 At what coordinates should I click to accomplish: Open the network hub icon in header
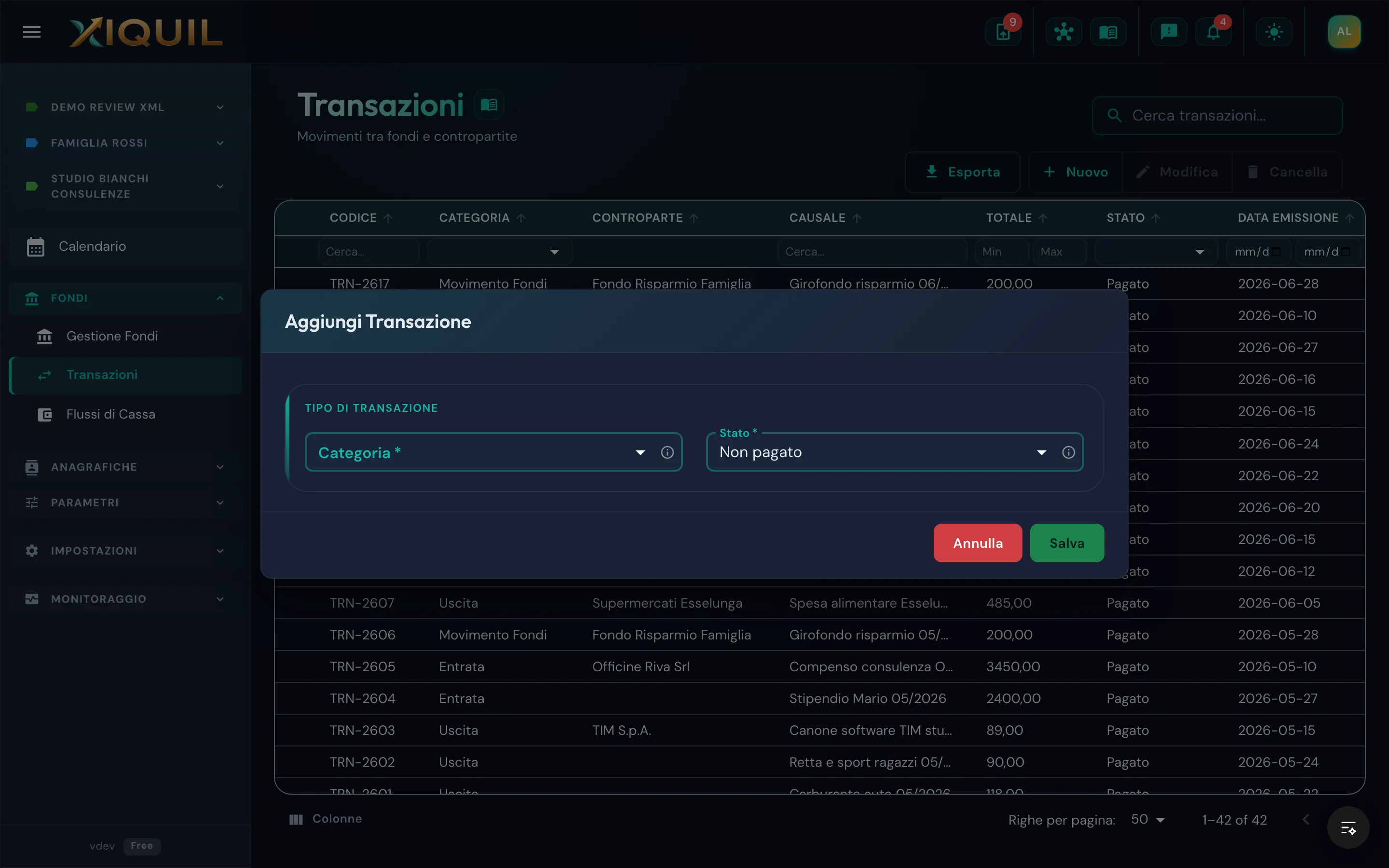1063,31
